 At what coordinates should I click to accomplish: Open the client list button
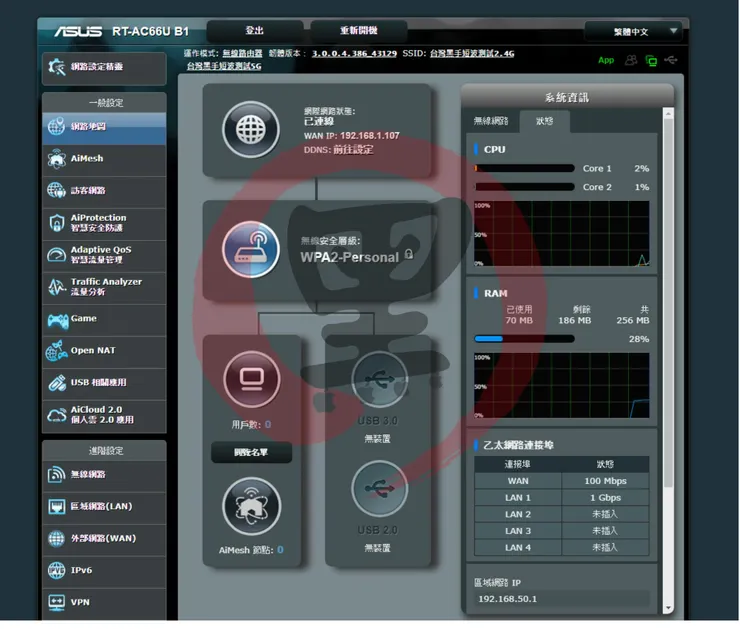click(251, 453)
